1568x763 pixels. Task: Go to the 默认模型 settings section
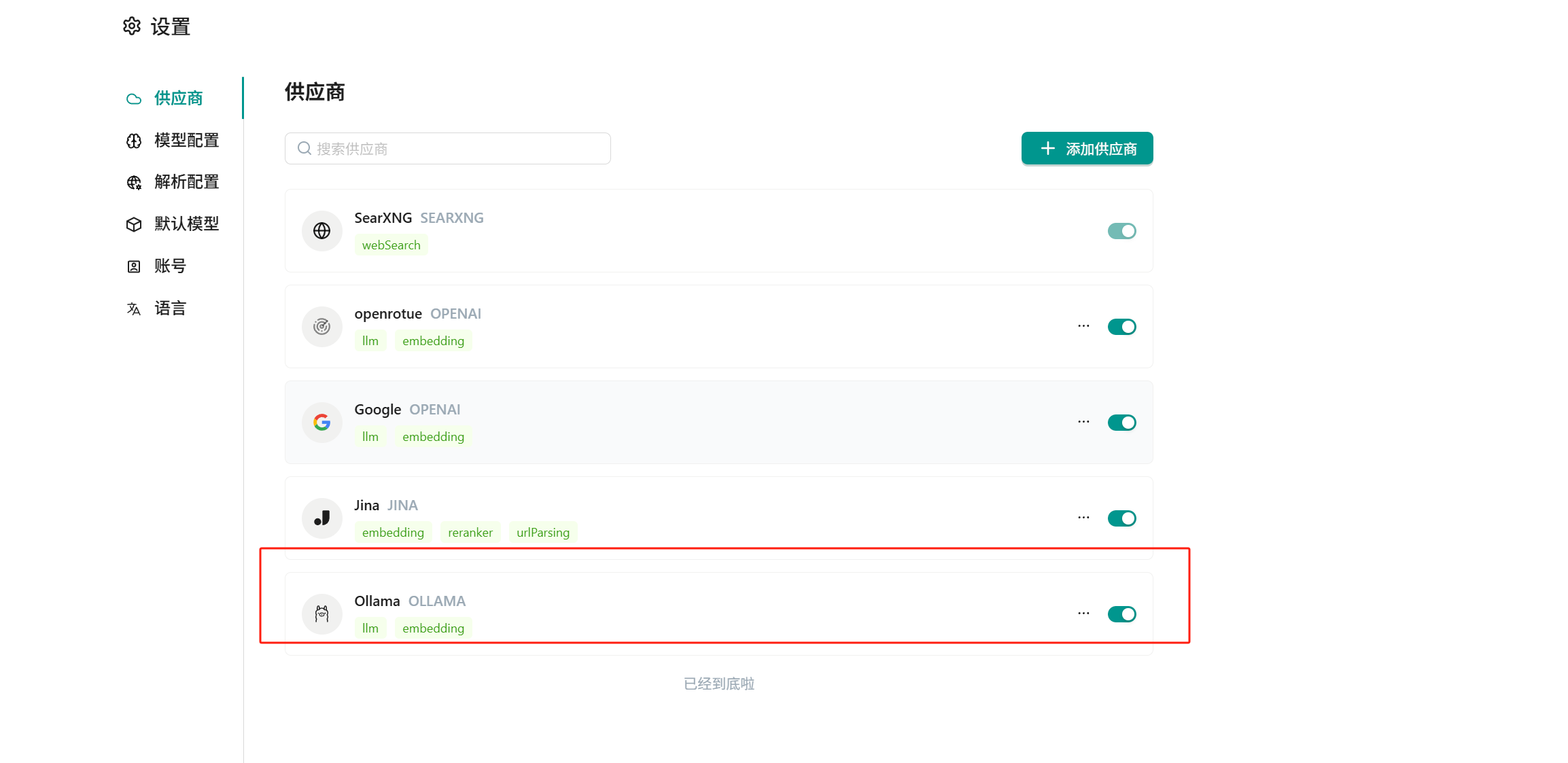[186, 224]
